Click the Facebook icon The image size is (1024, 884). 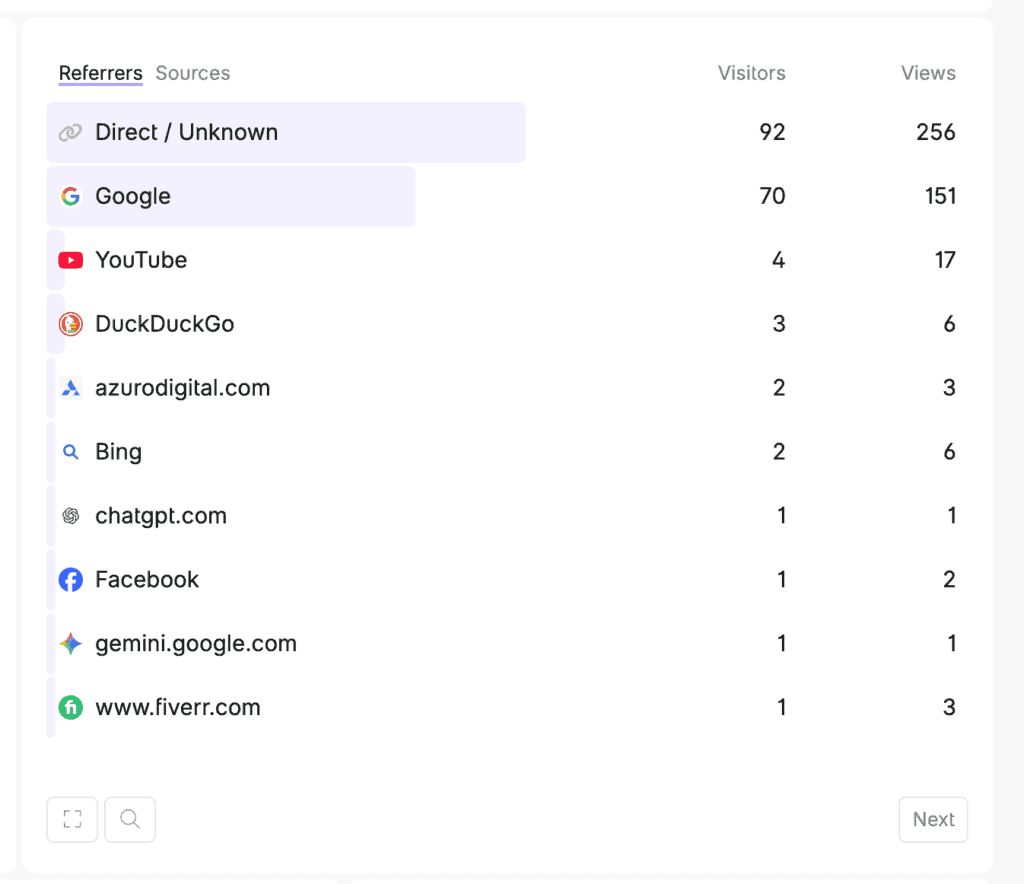tap(69, 580)
